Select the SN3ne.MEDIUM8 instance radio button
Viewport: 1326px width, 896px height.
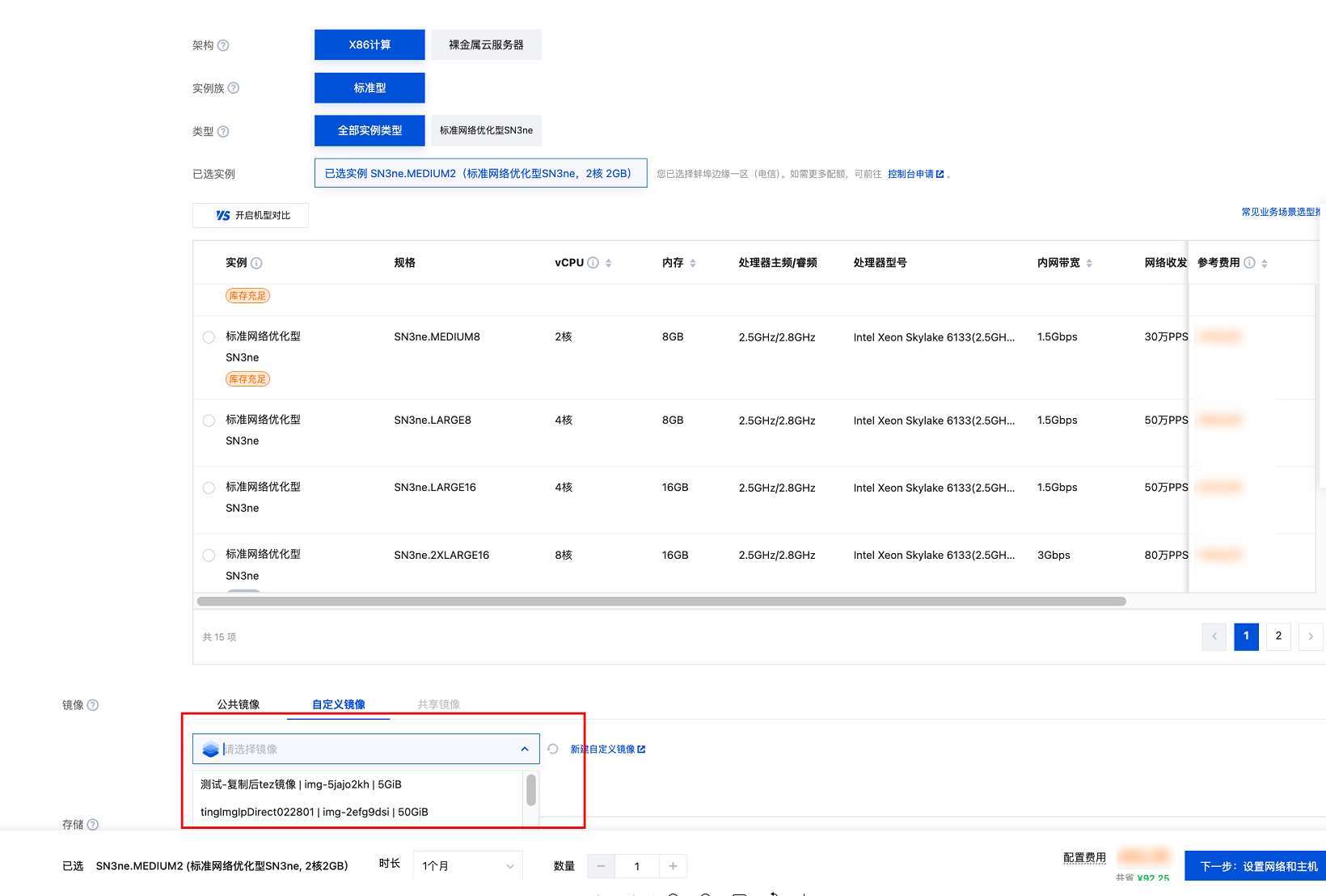(x=209, y=337)
